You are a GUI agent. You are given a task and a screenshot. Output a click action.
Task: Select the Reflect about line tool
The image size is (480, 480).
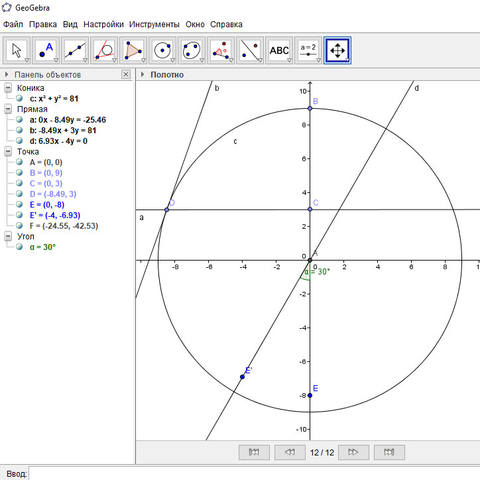(x=250, y=50)
